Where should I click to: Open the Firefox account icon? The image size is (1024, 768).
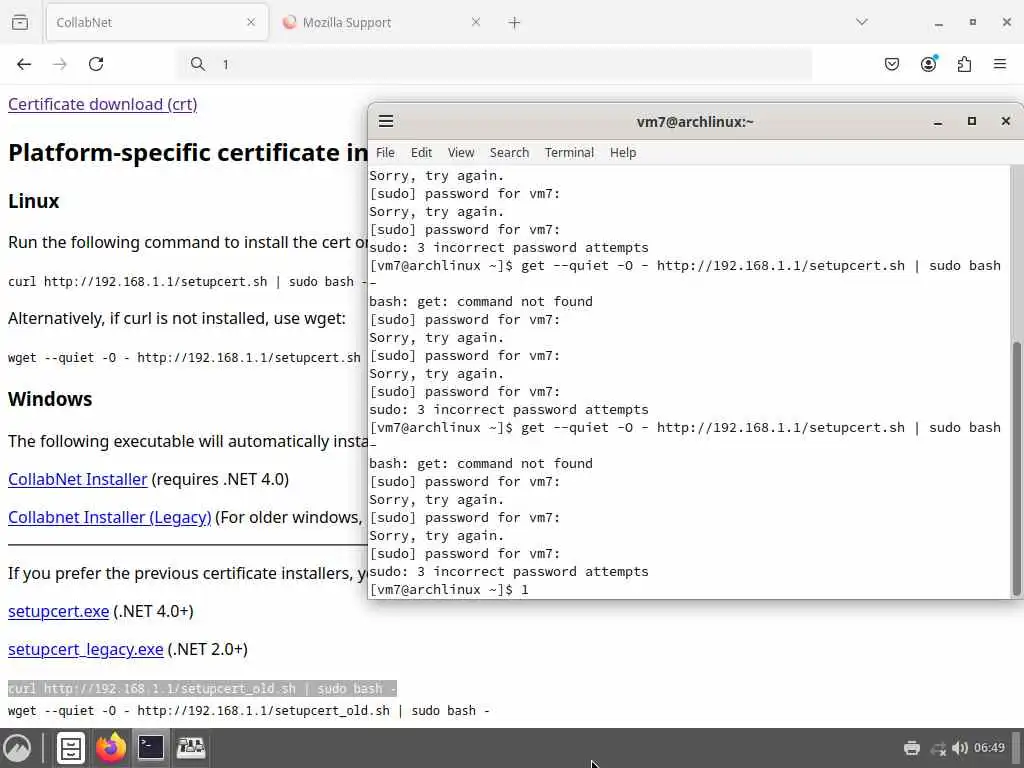pyautogui.click(x=928, y=64)
